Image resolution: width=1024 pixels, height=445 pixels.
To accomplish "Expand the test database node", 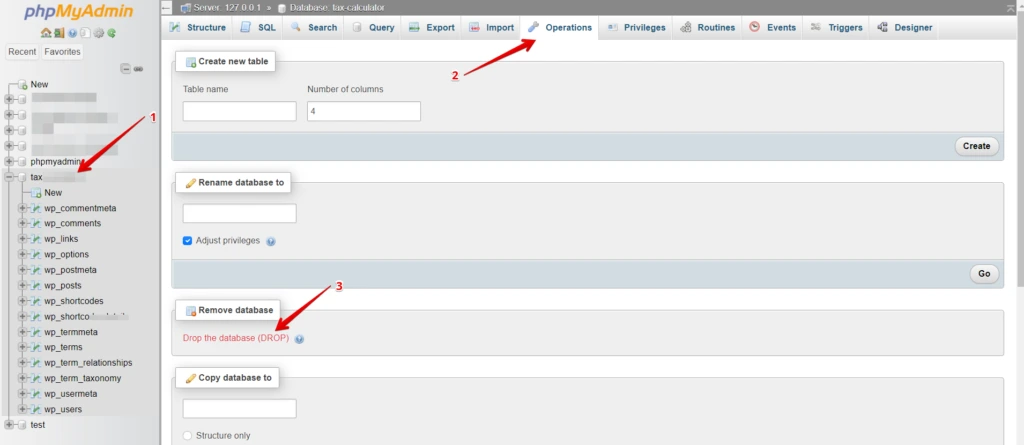I will [x=8, y=425].
